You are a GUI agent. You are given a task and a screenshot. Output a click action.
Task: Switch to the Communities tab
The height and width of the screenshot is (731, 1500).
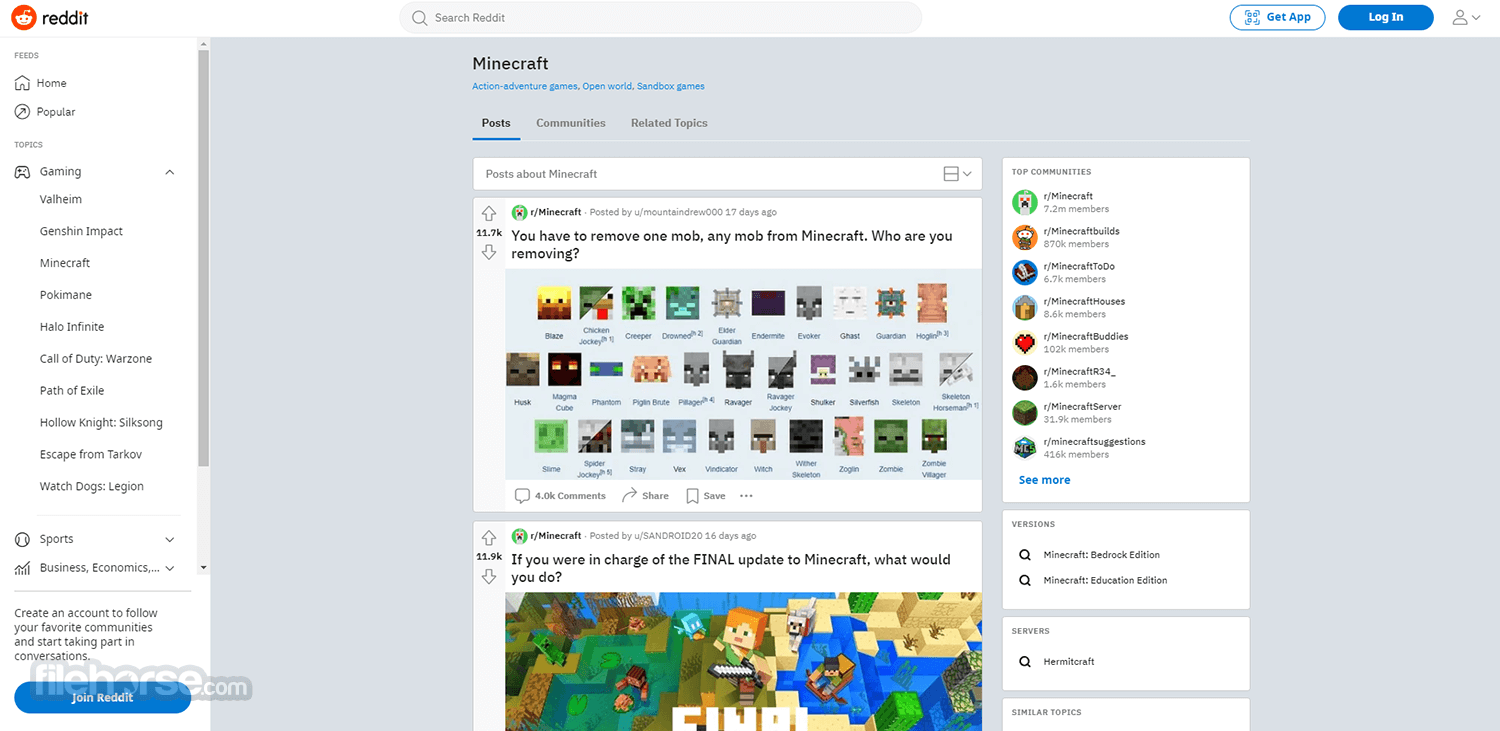(571, 123)
